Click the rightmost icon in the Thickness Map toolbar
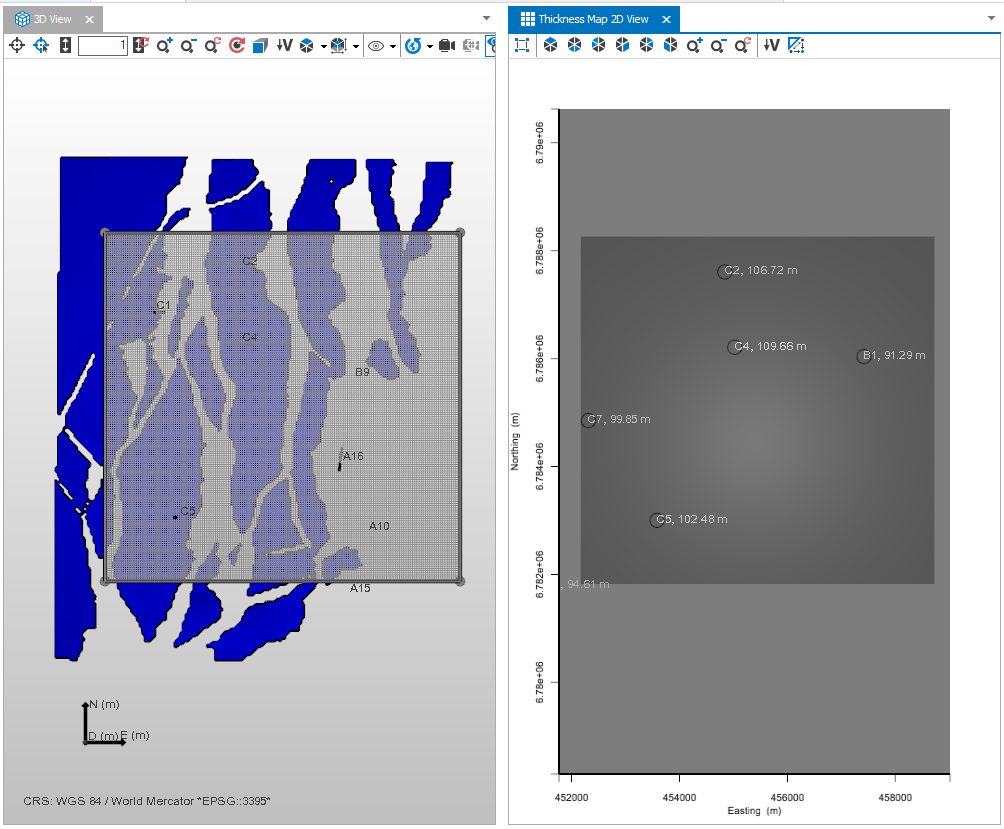Screen dimensions: 1004x829 pos(796,45)
